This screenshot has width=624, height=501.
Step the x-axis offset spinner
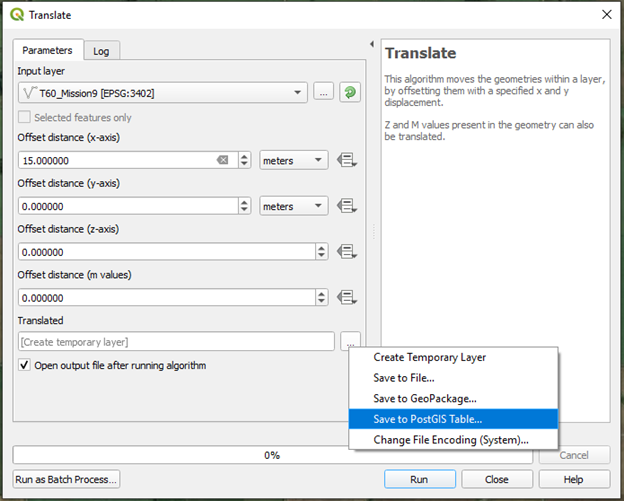tap(244, 160)
